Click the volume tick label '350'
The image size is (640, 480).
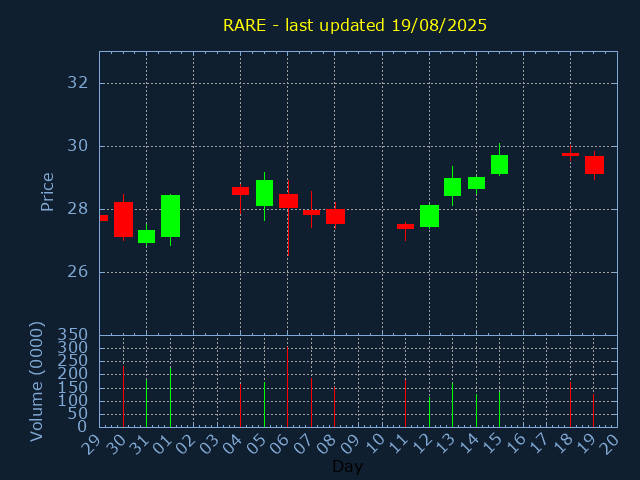(x=72, y=335)
